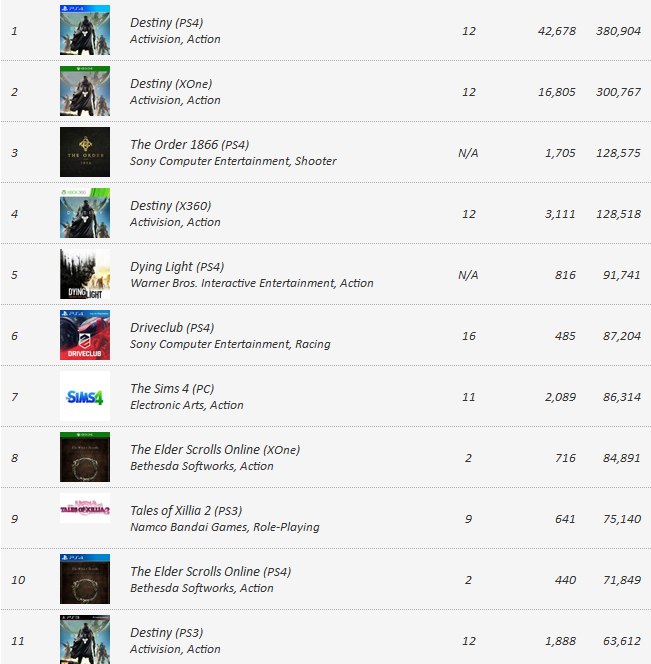The image size is (651, 664).
Task: Open the Driveclub PS4 box art
Action: coord(85,335)
